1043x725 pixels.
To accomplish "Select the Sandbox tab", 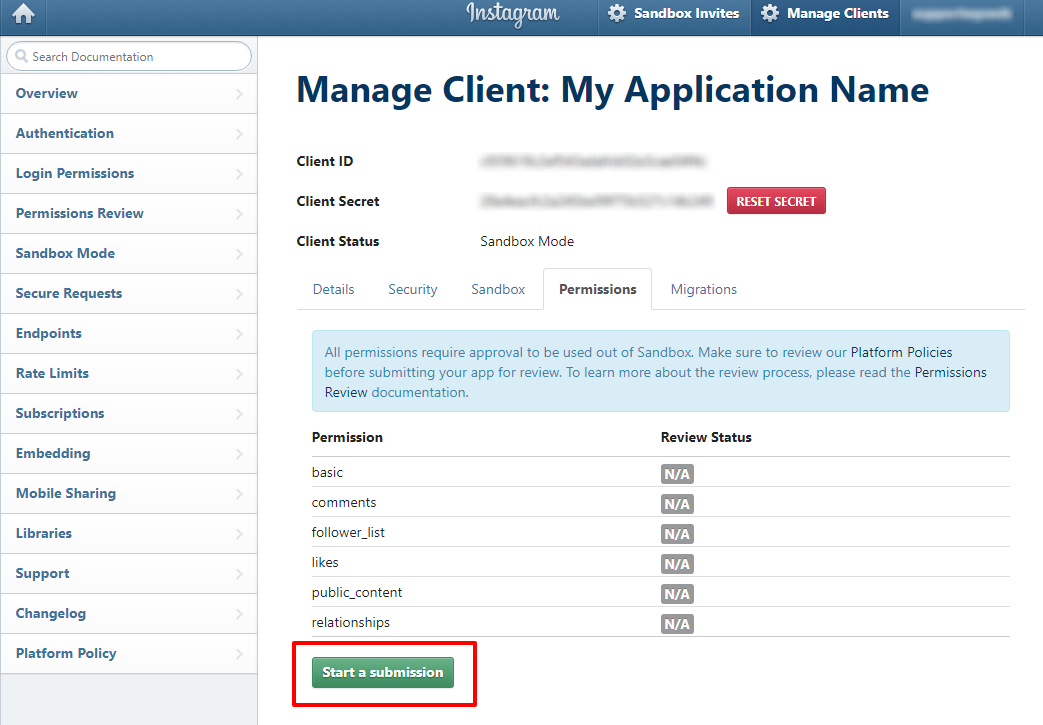I will pos(498,289).
